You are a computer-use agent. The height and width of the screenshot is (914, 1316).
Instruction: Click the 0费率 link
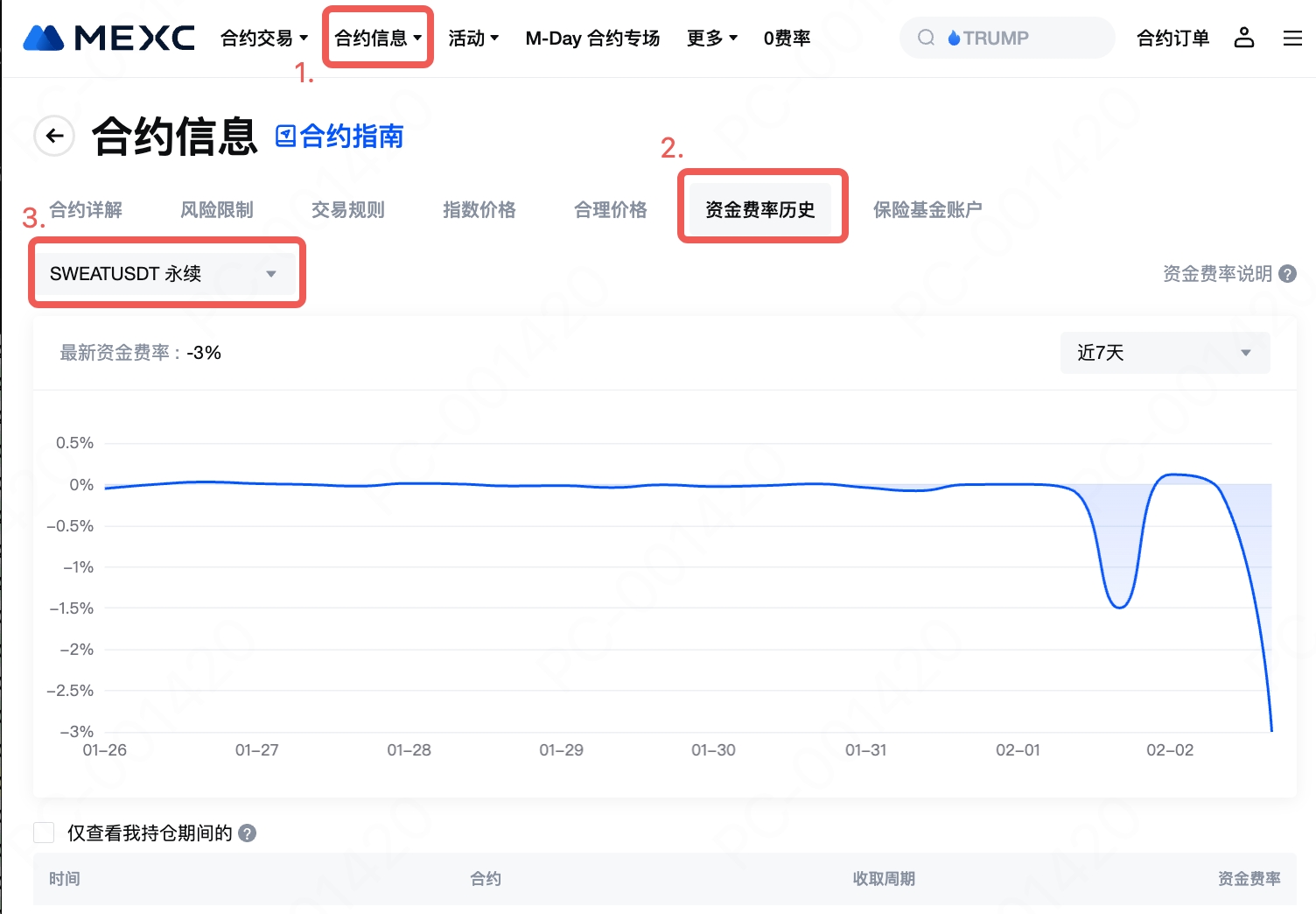787,39
